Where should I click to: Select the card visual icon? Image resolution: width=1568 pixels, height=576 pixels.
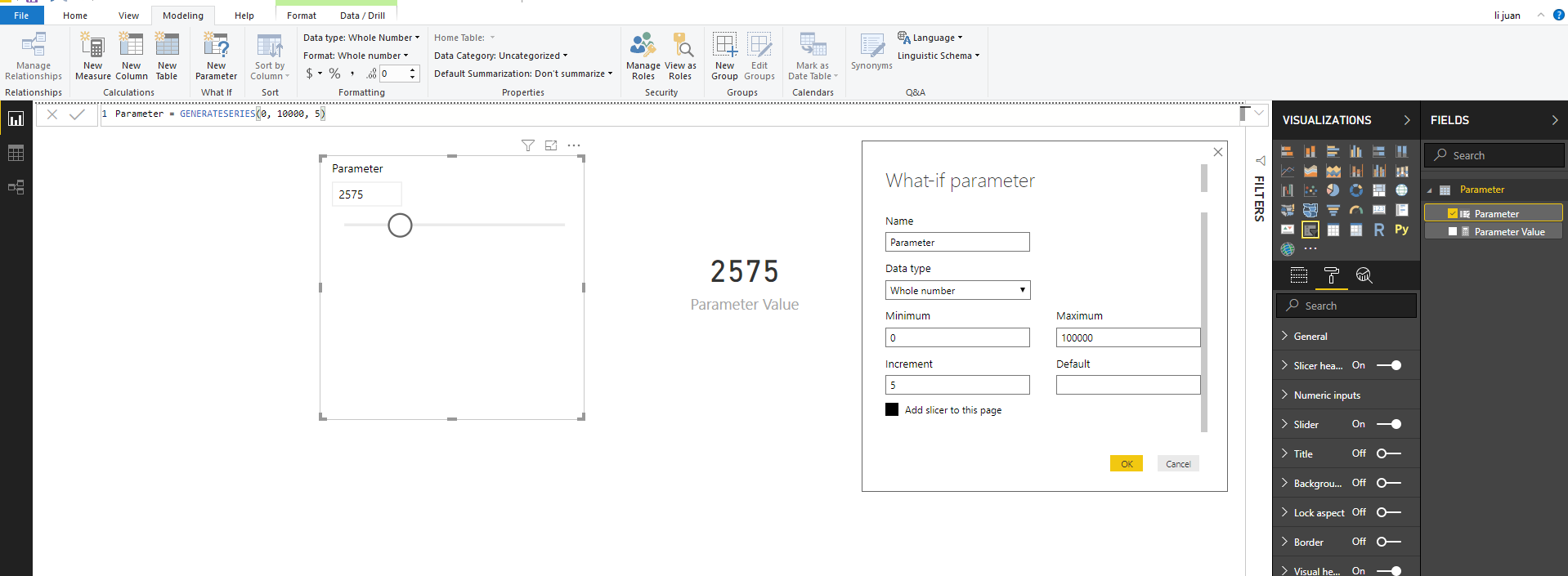[1378, 210]
